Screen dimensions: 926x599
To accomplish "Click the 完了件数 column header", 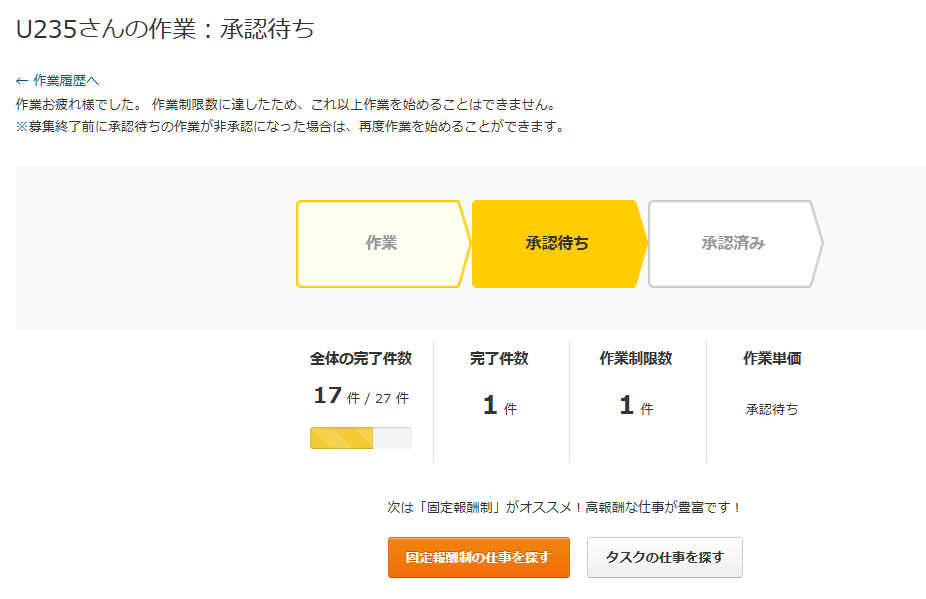I will click(499, 358).
